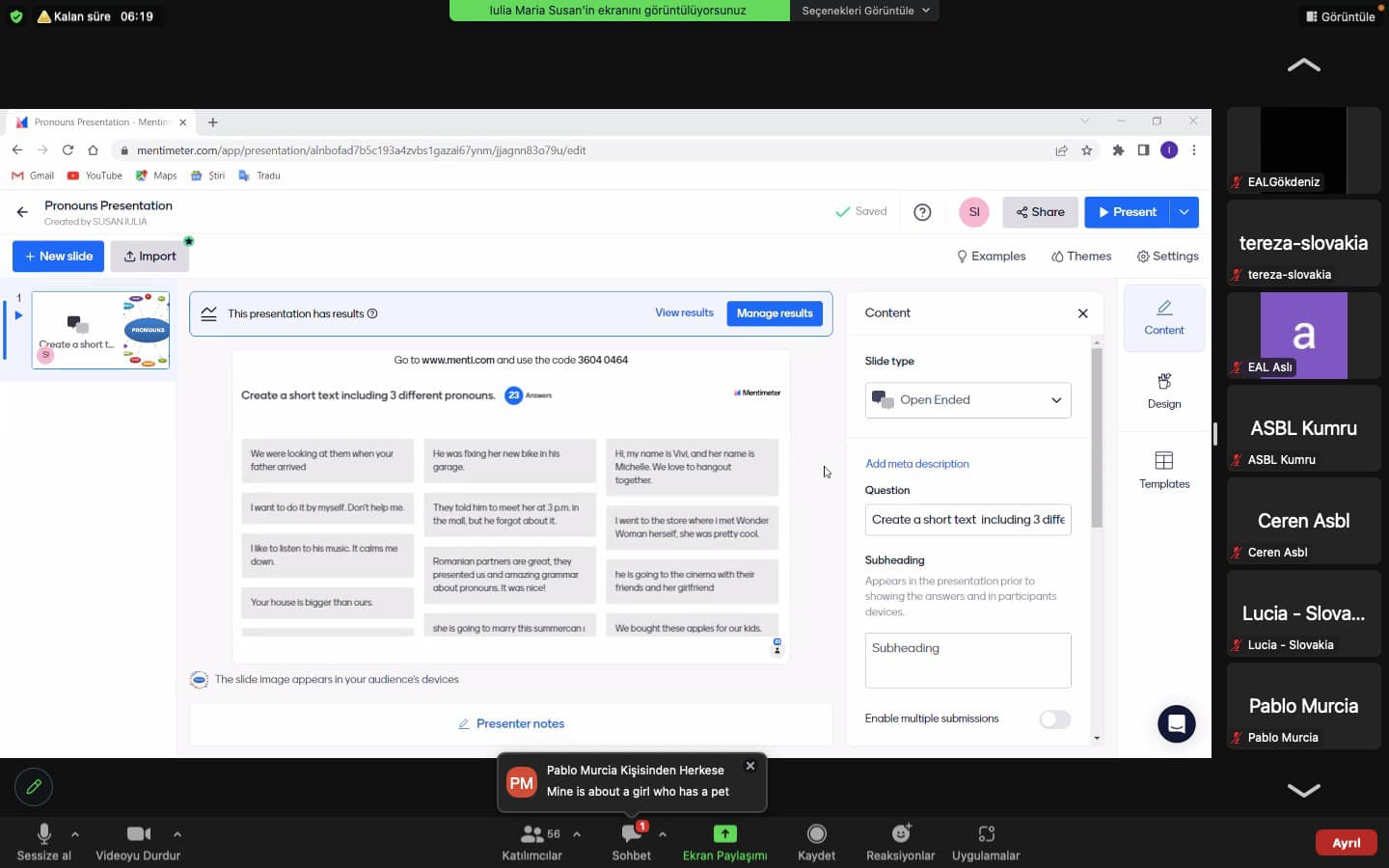Open the Examples menu
Screen dimensions: 1389x868
pyautogui.click(x=991, y=257)
